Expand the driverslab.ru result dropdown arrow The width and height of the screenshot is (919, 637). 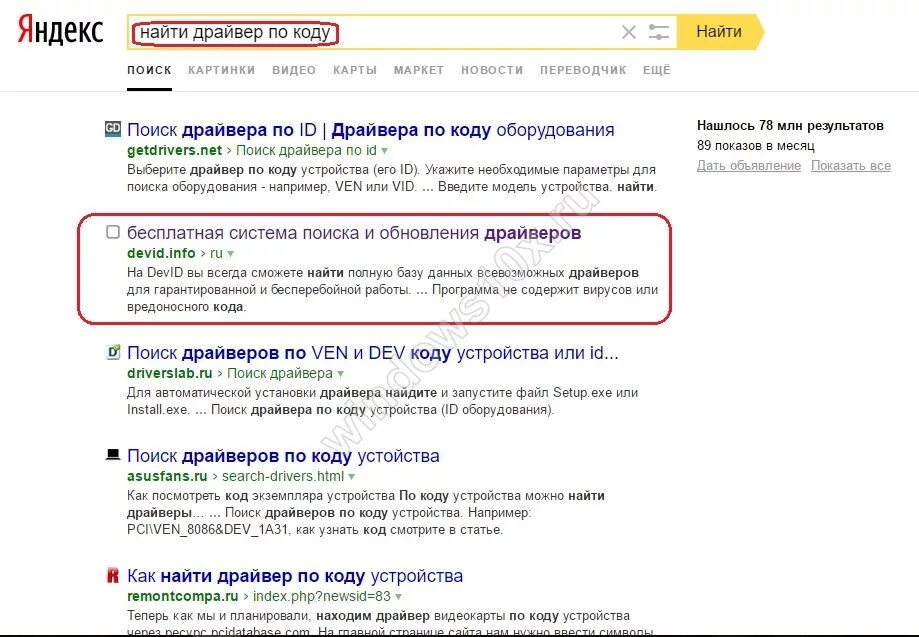341,374
